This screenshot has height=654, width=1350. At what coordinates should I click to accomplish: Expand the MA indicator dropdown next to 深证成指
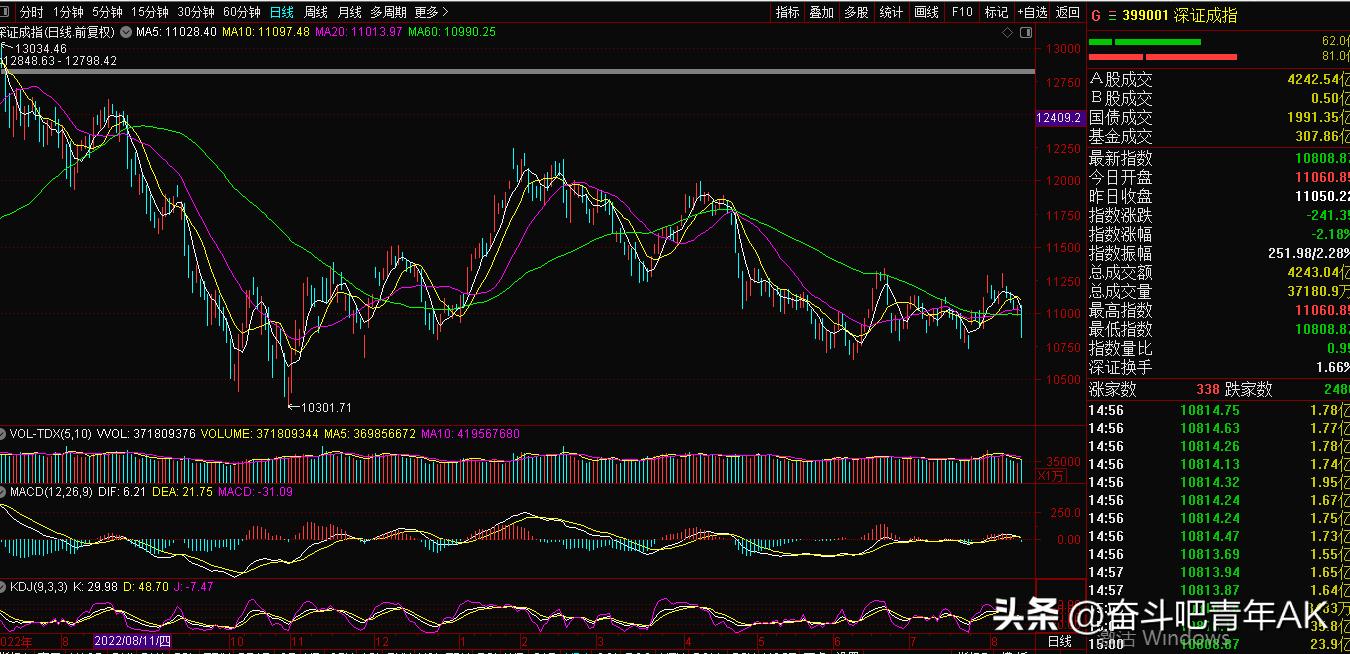(x=125, y=32)
